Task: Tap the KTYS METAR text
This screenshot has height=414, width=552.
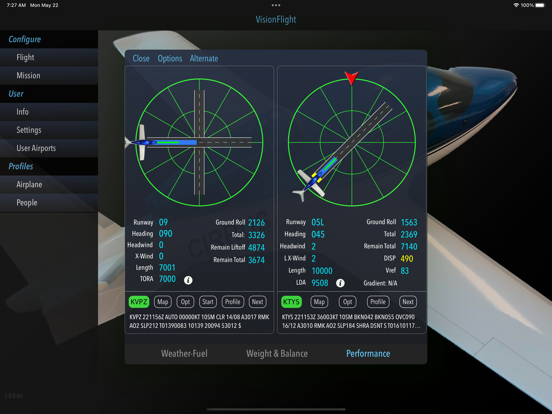Action: tap(351, 321)
